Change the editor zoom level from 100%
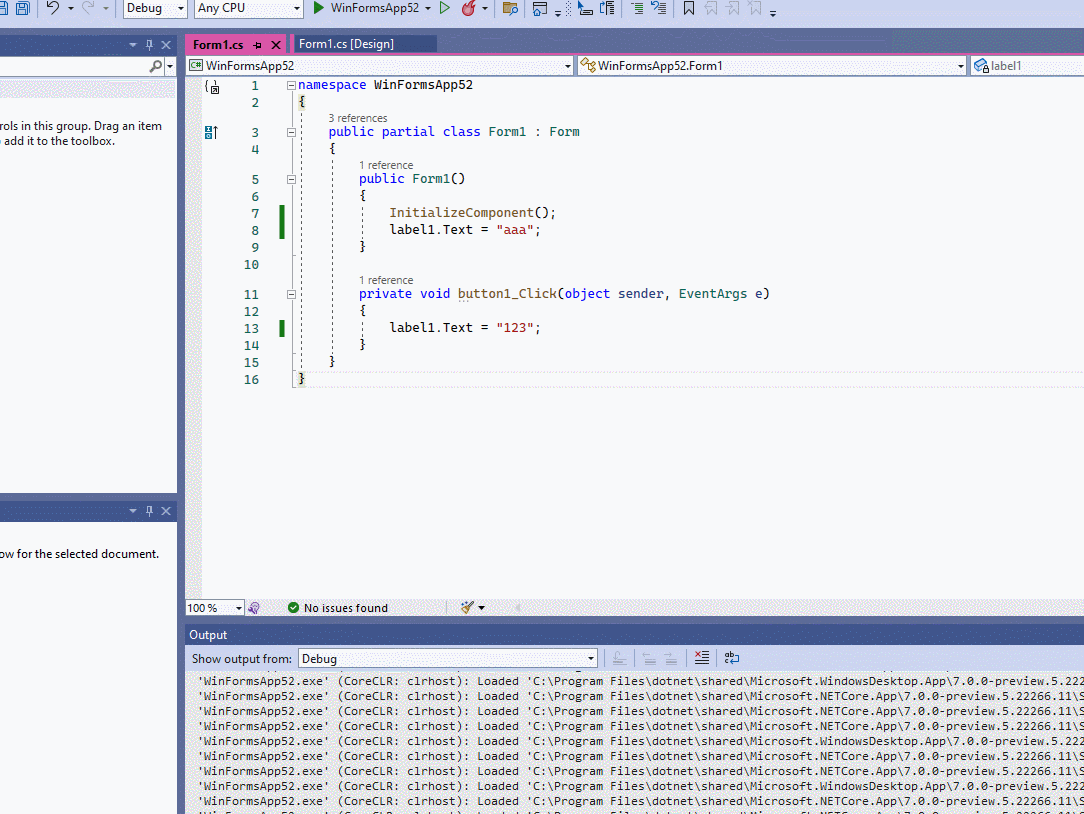The height and width of the screenshot is (814, 1084). tap(214, 607)
